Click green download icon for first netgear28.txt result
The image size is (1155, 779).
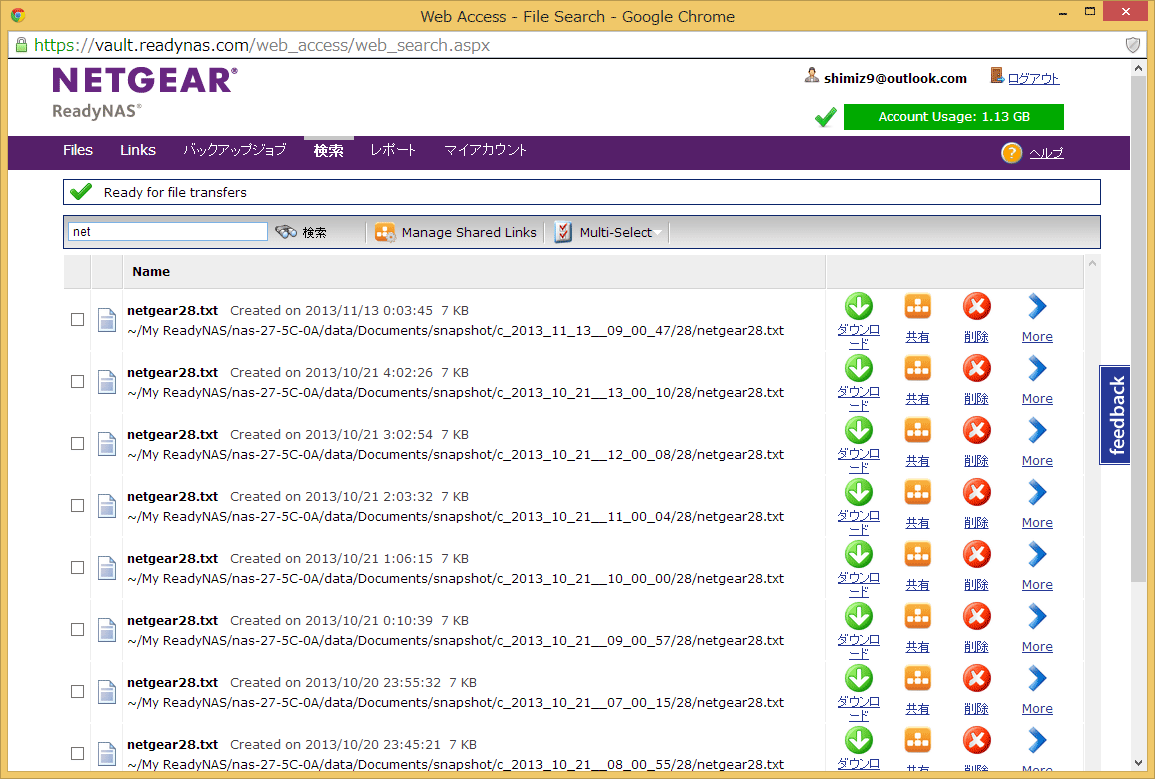858,307
